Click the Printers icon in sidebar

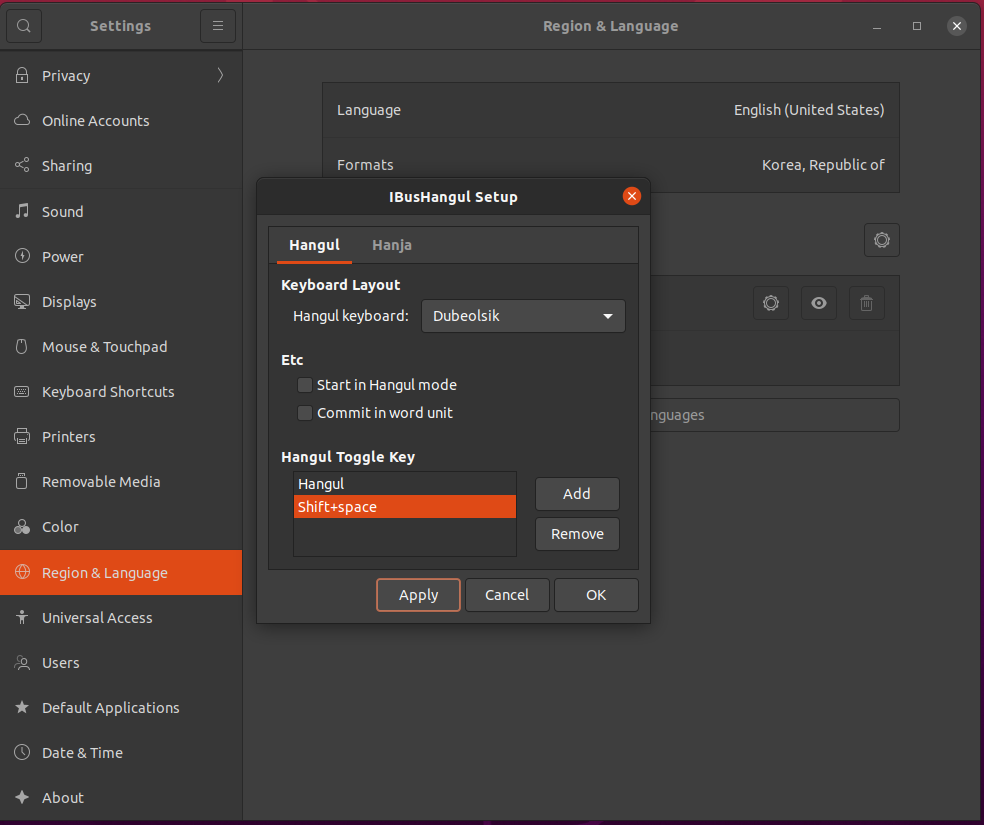[x=22, y=436]
